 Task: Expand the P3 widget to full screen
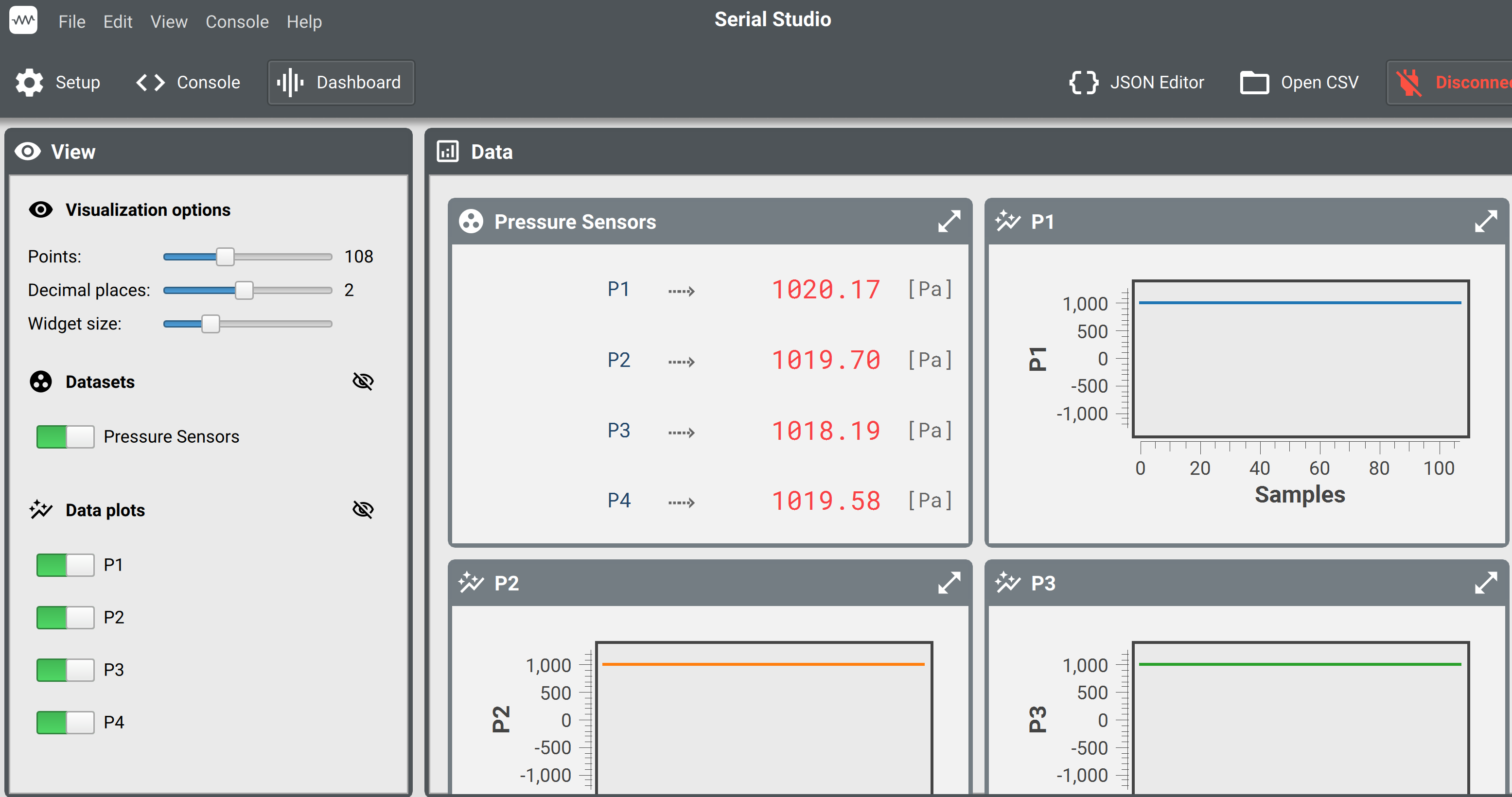click(x=1487, y=582)
